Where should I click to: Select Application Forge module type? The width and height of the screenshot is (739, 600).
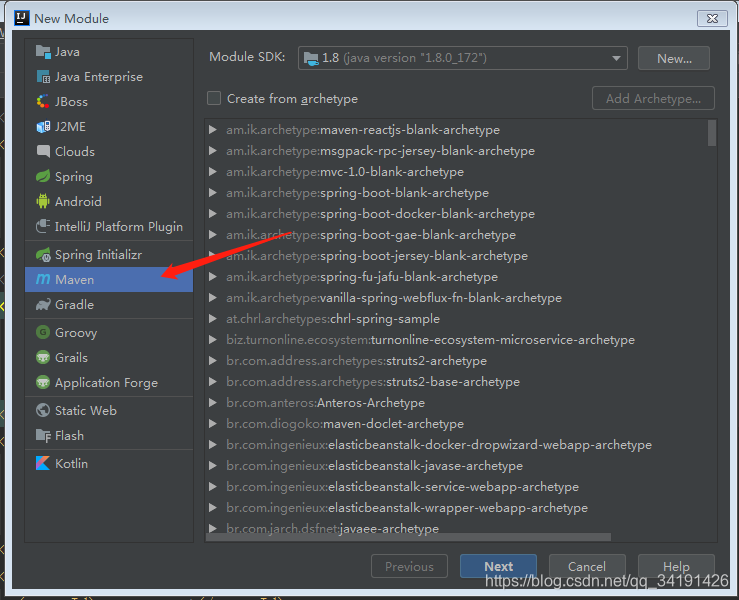click(109, 383)
